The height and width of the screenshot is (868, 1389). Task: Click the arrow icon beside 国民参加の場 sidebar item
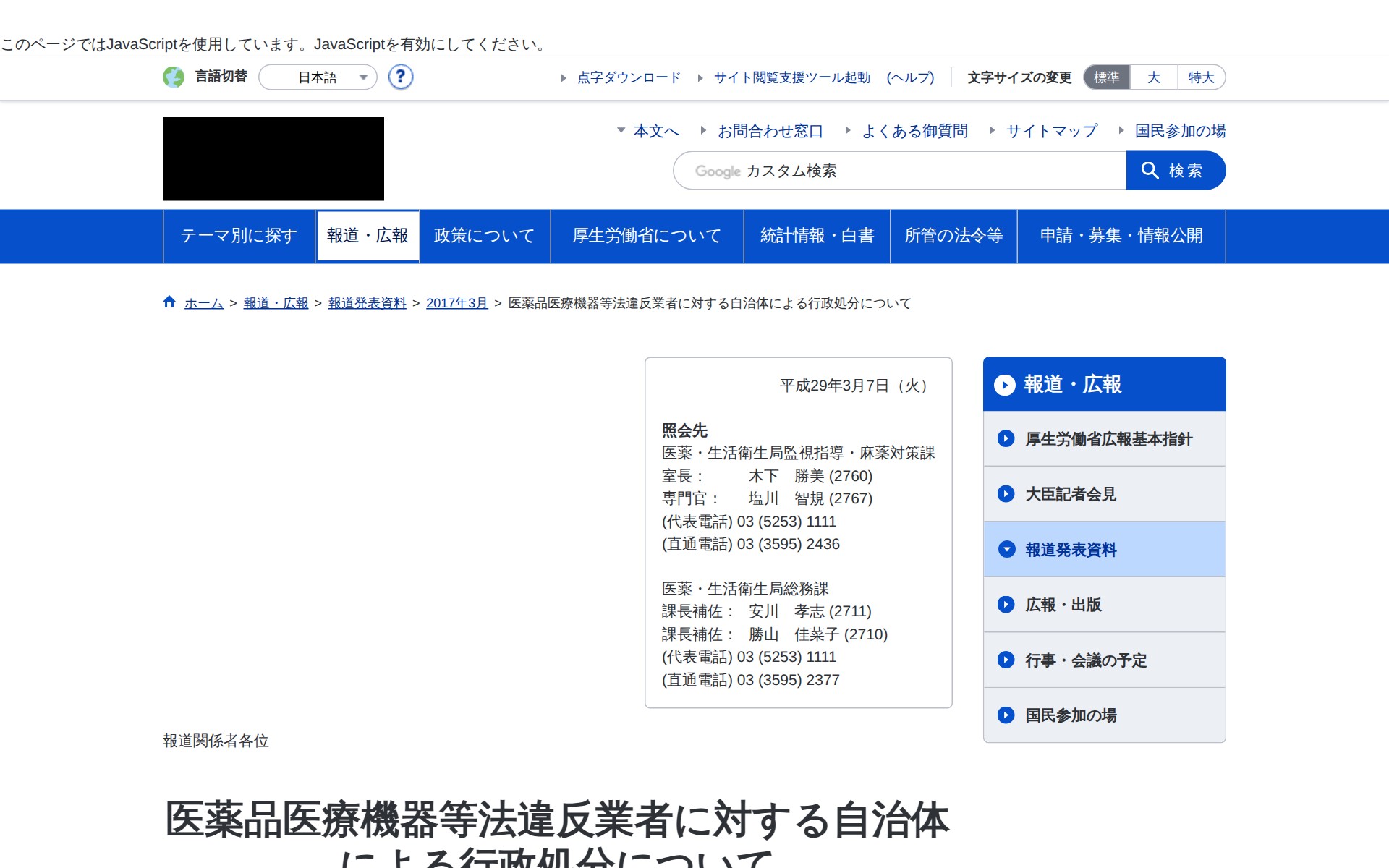click(x=1006, y=715)
